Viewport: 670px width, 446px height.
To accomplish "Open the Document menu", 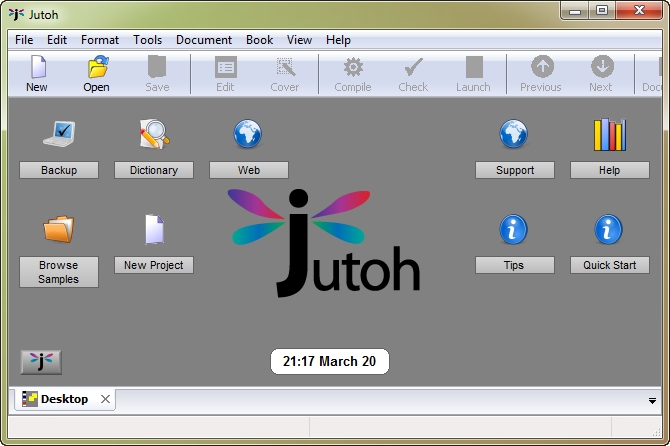I will click(x=204, y=40).
